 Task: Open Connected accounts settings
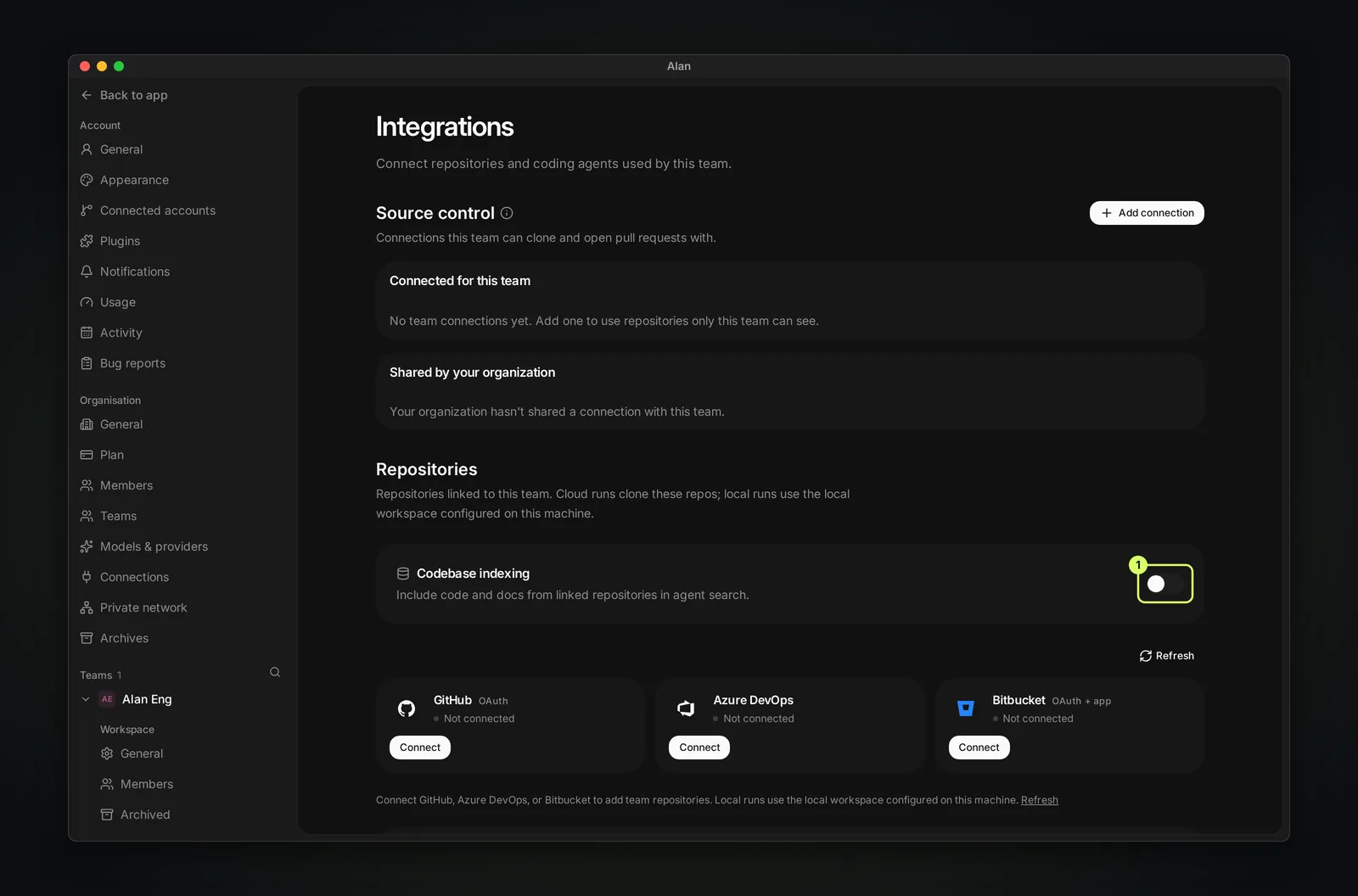point(158,210)
